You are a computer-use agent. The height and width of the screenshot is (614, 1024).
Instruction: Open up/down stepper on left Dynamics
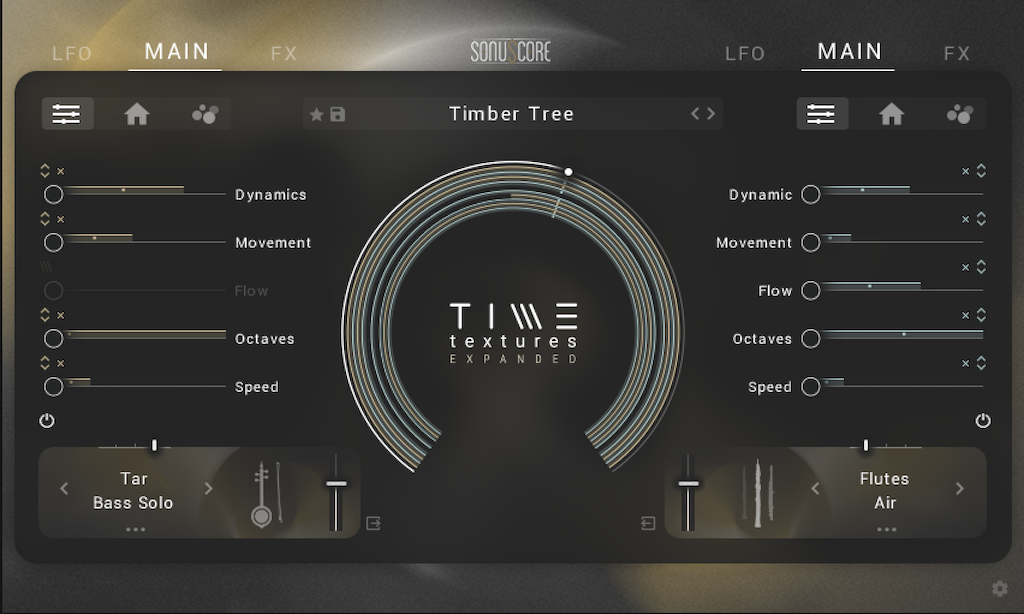tap(45, 170)
